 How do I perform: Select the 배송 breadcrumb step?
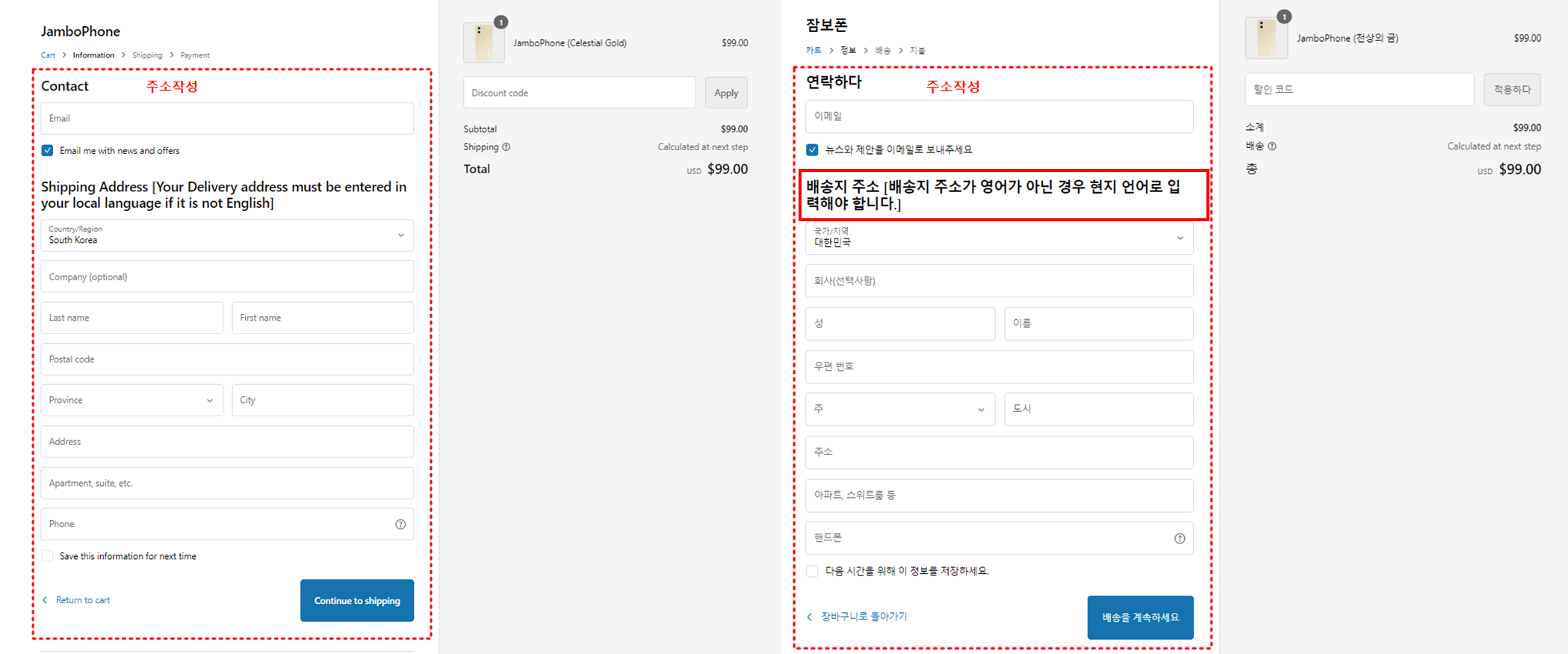[883, 51]
